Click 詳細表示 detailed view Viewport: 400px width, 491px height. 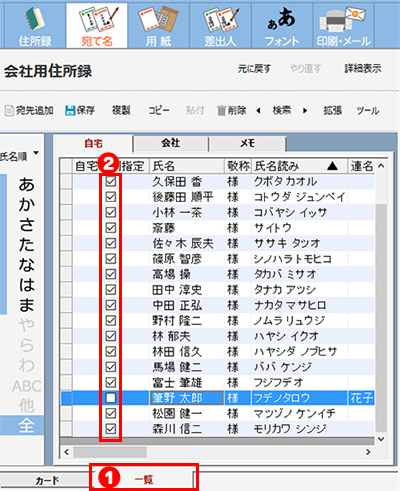pos(363,69)
